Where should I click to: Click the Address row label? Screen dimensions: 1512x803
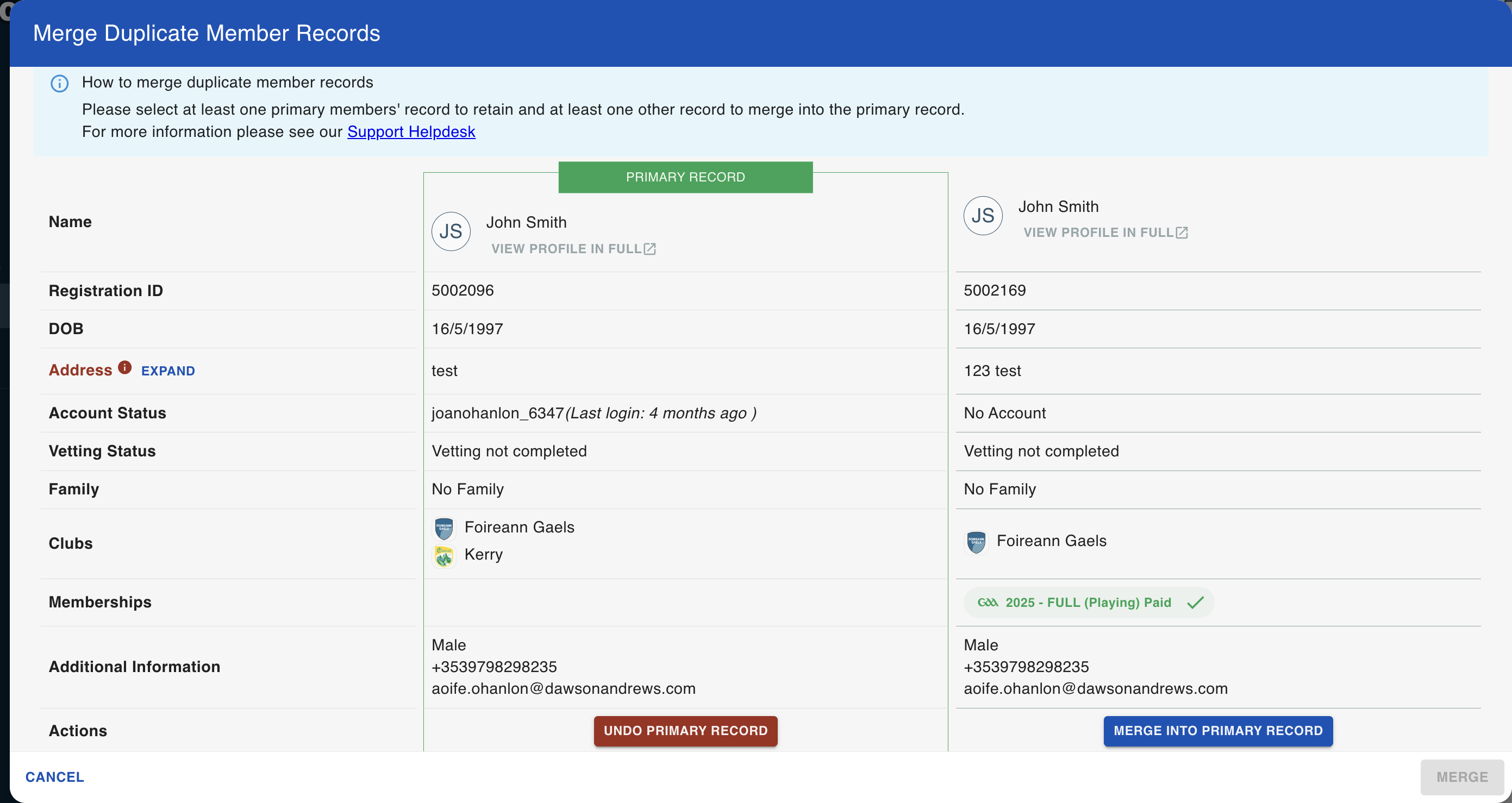[80, 370]
